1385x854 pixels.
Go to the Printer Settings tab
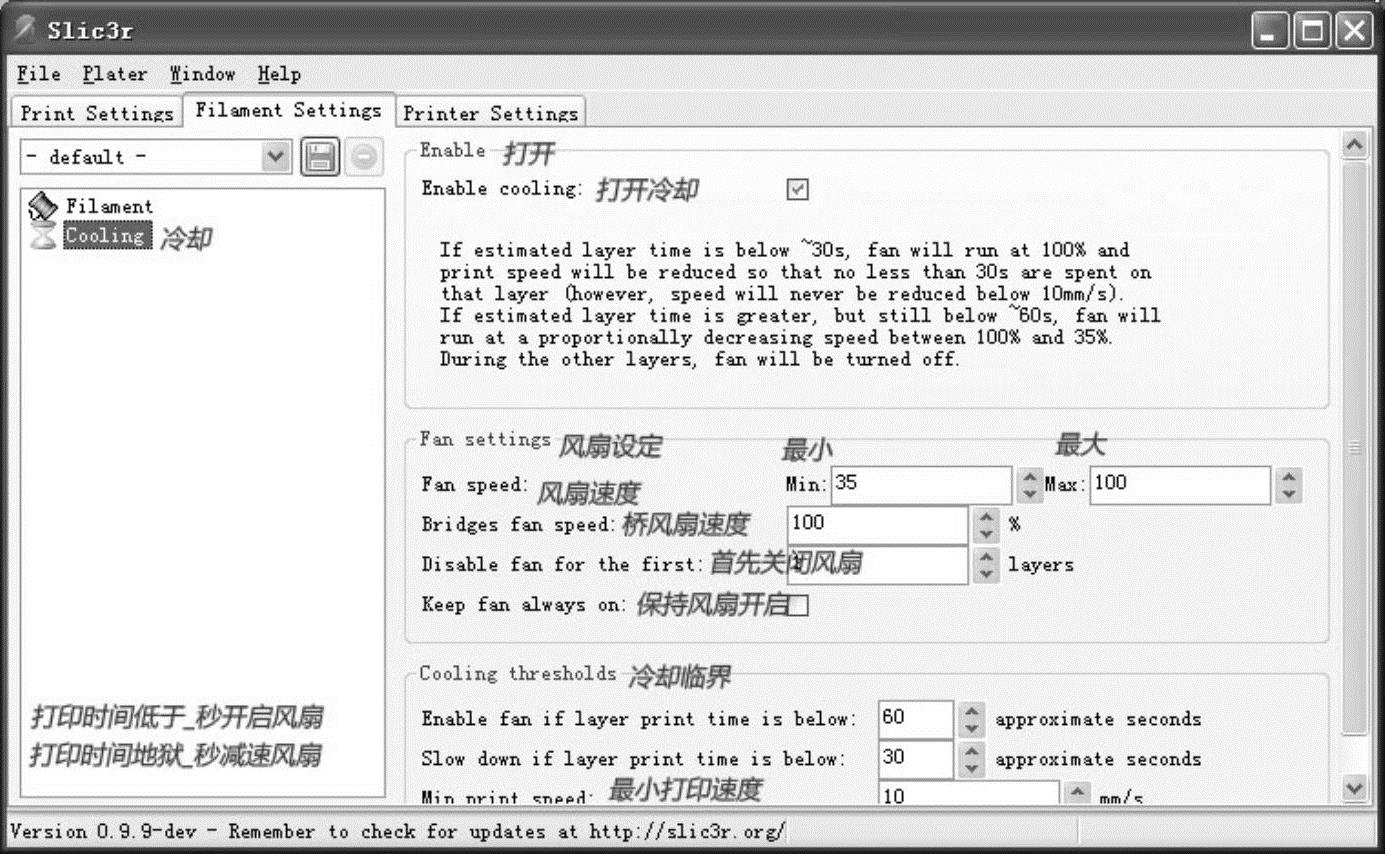point(490,113)
